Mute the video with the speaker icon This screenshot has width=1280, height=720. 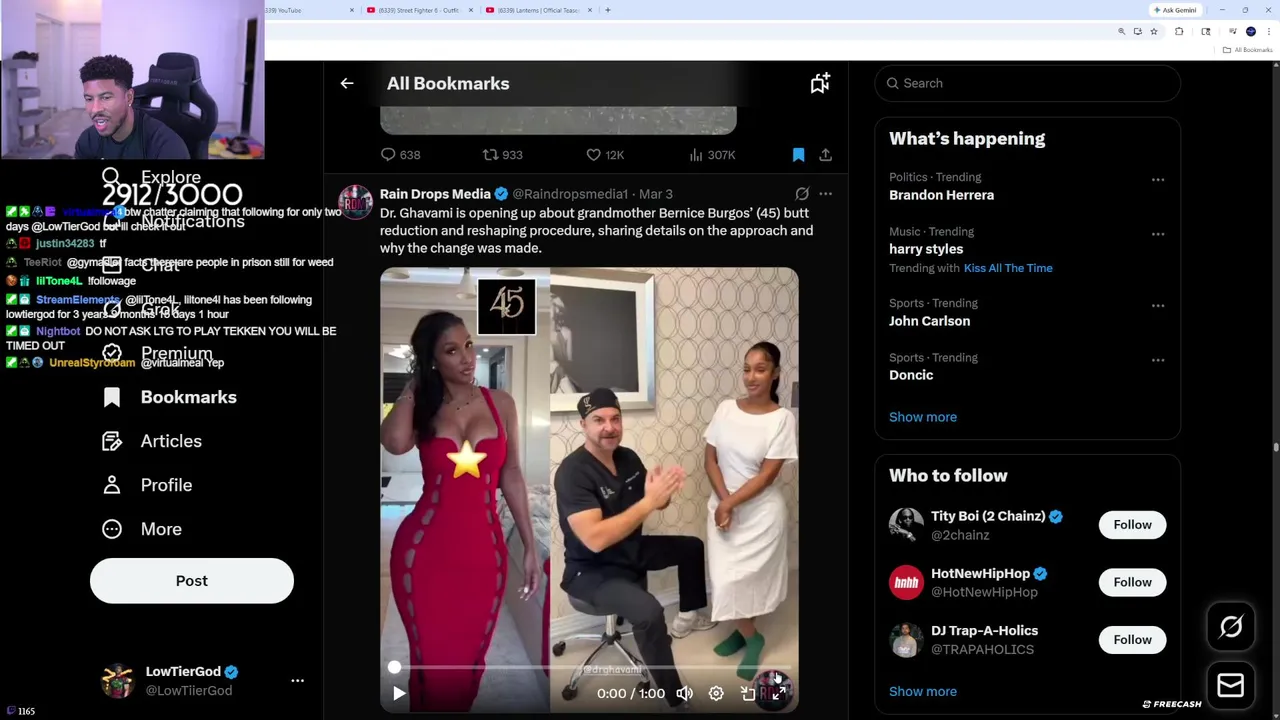point(685,693)
